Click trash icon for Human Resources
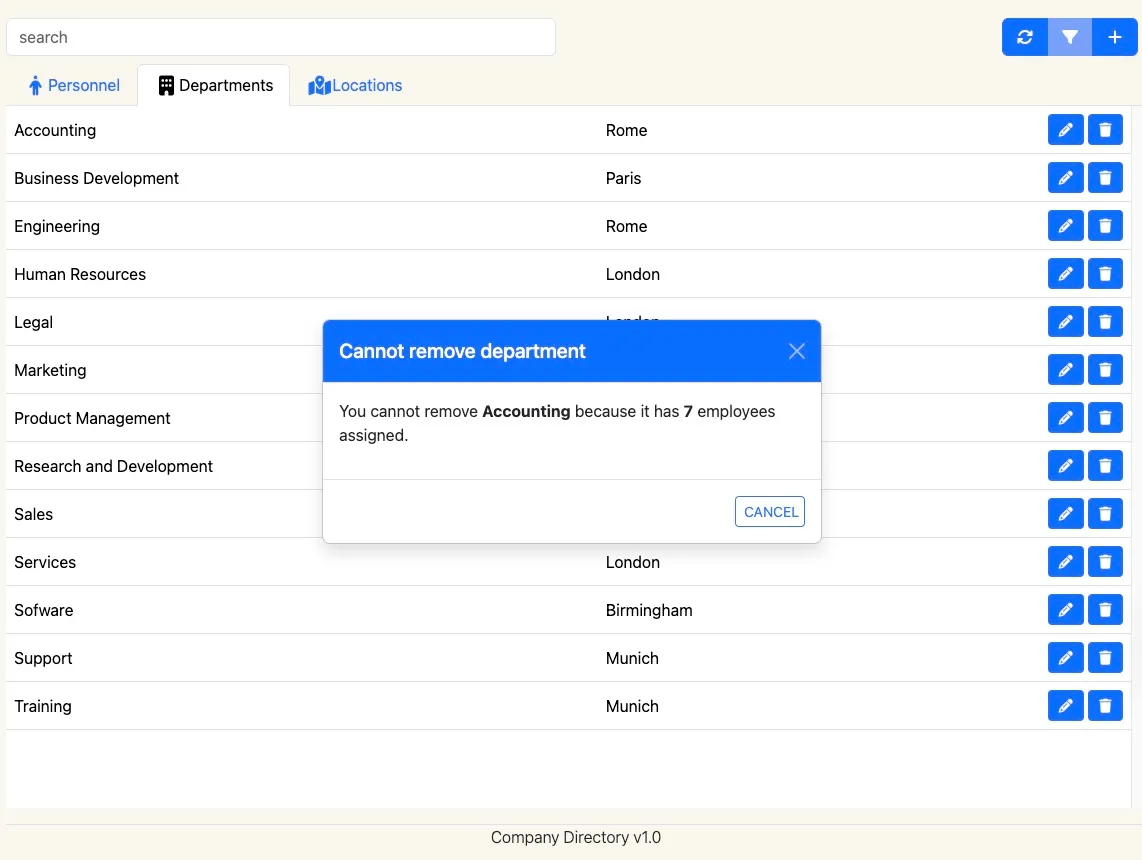This screenshot has height=860, width=1142. point(1105,274)
